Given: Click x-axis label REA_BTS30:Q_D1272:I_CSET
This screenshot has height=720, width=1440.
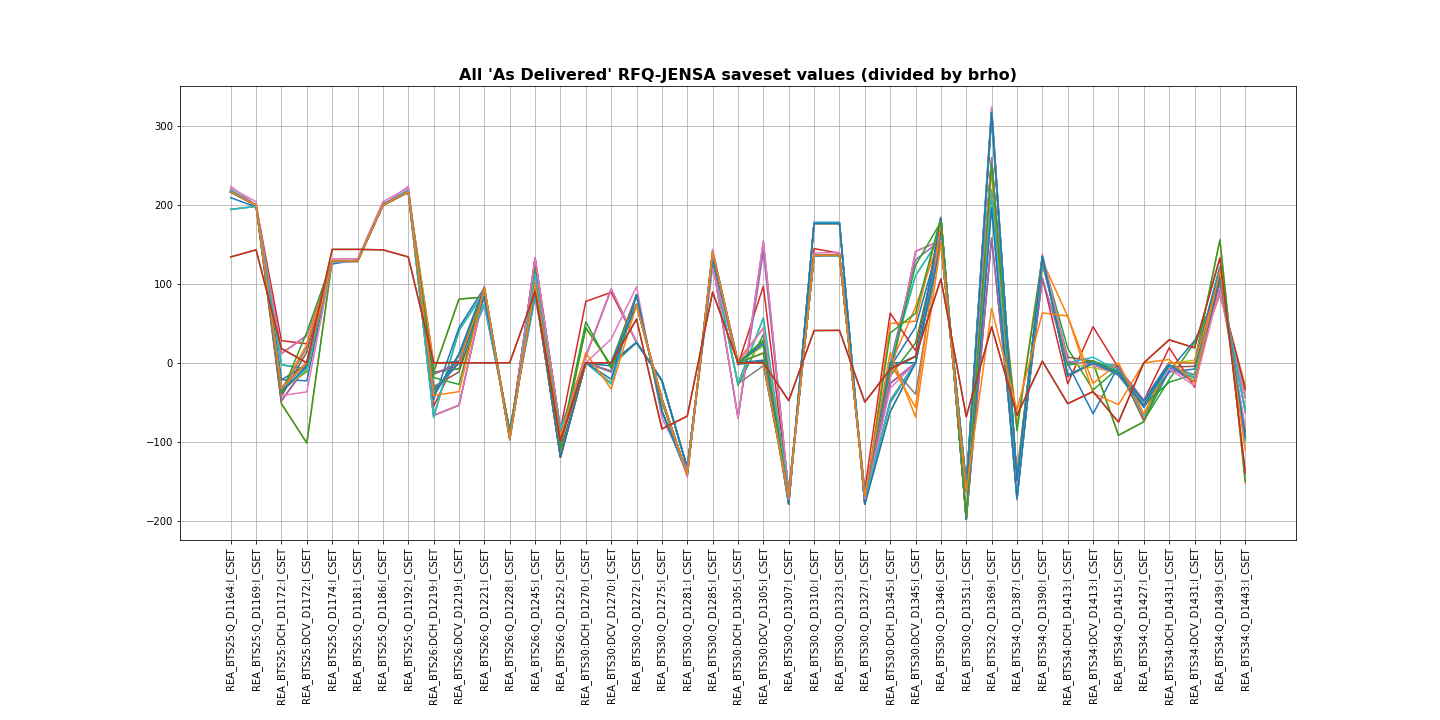Looking at the screenshot, I should click(637, 620).
